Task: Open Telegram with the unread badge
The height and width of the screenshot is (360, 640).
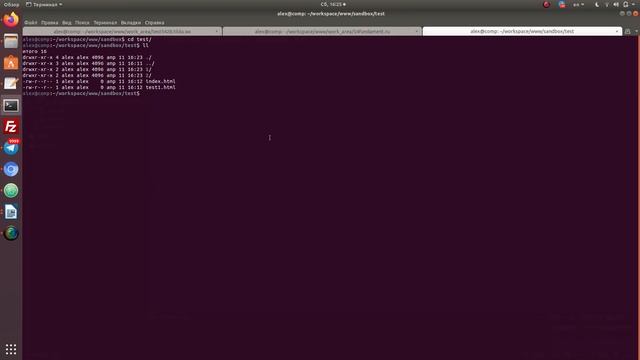Action: coord(11,147)
